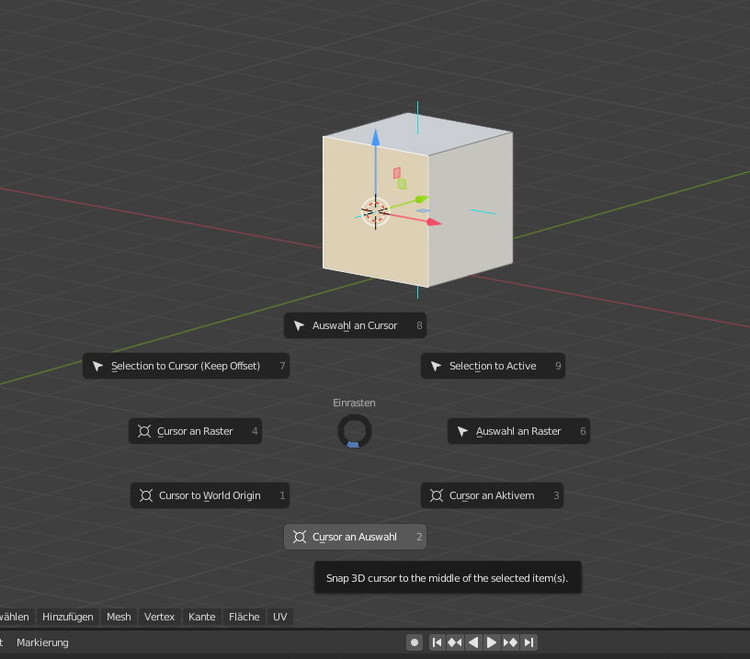750x659 pixels.
Task: Choose 'Auswahl an Cursor' in the pie menu
Action: pyautogui.click(x=355, y=326)
